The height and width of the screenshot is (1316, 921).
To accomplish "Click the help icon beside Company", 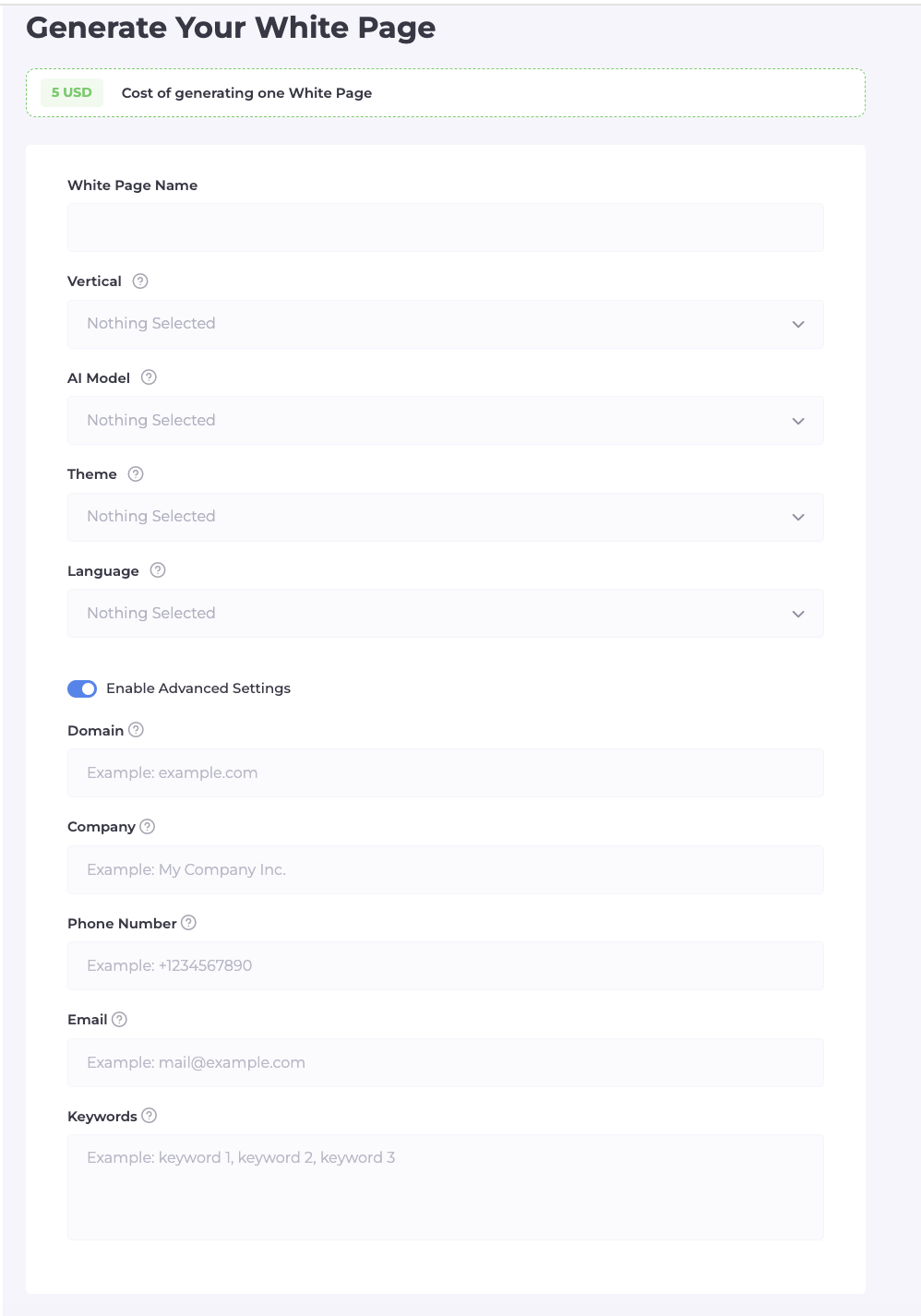I will click(x=148, y=826).
